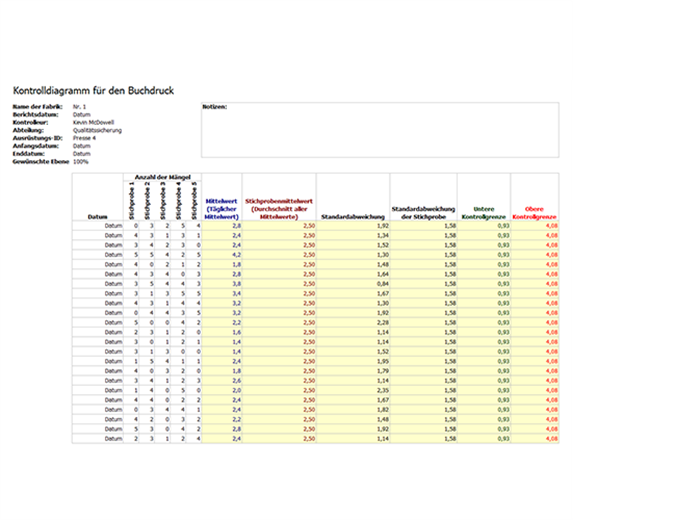
Task: Select the Standardabweichung cell showing 1,82
Action: [353, 410]
